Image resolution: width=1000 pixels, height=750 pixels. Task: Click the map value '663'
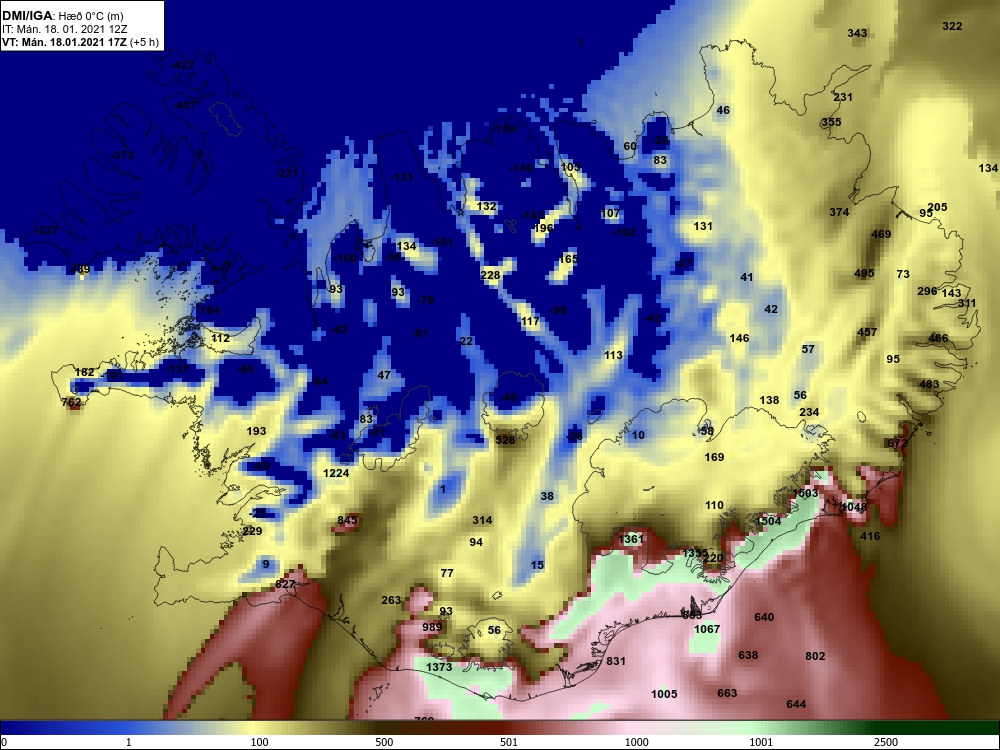tap(727, 693)
